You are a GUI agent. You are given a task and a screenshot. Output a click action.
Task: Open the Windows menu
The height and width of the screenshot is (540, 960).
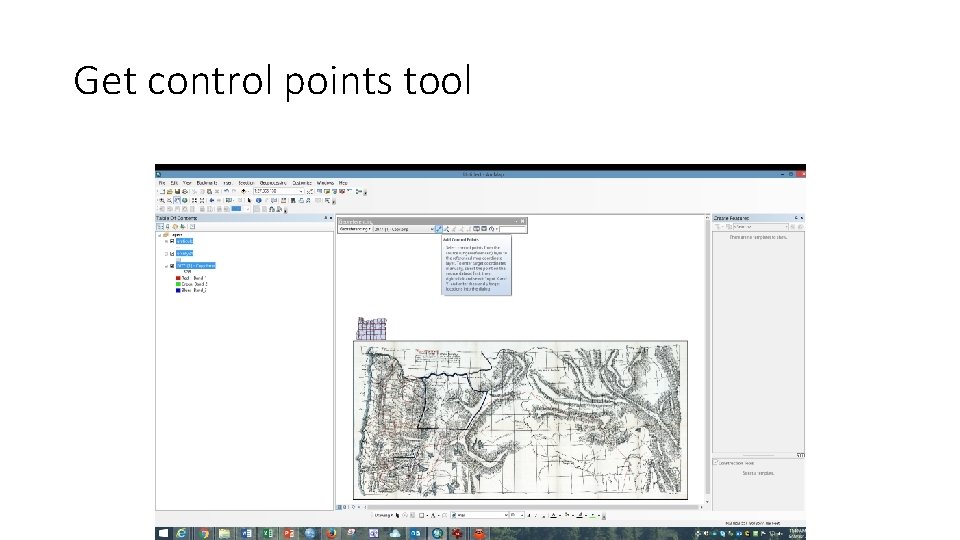325,183
